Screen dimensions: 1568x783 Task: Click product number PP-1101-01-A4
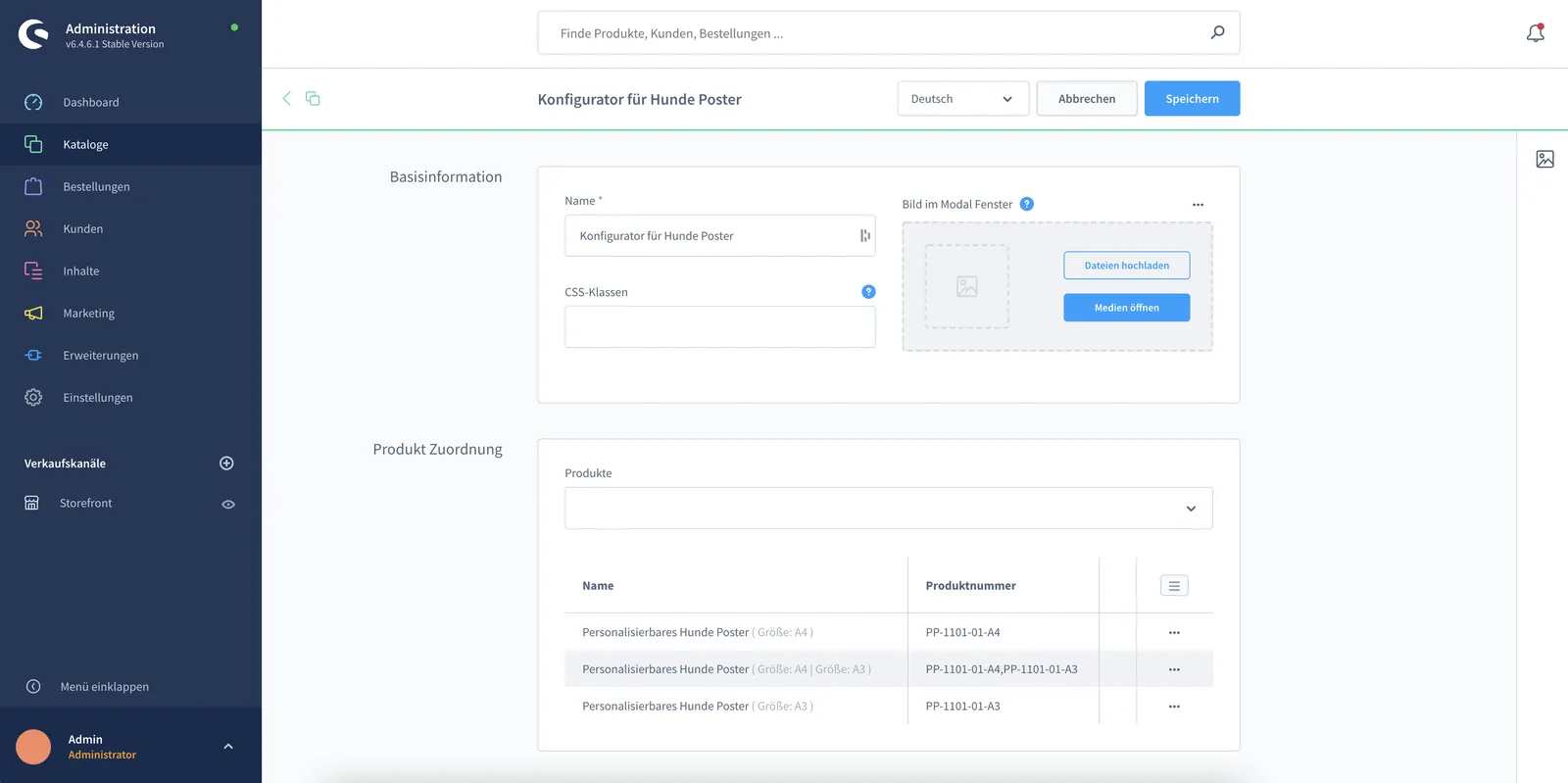coord(962,632)
